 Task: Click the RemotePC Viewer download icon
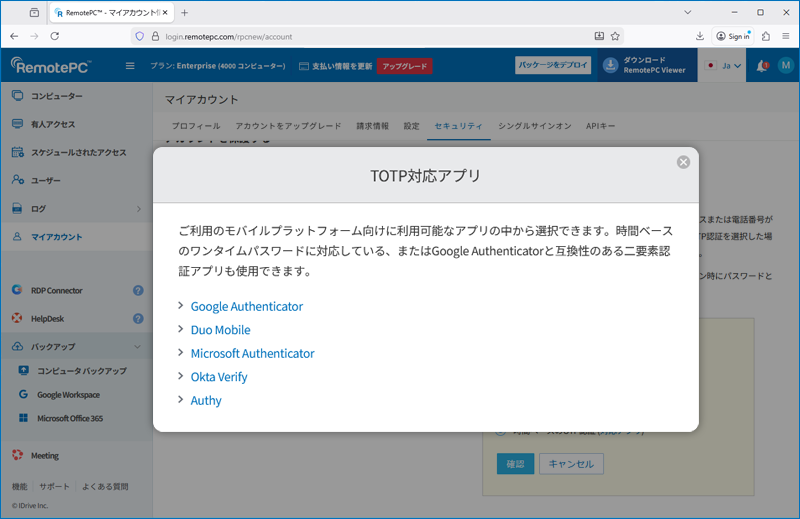coord(610,65)
